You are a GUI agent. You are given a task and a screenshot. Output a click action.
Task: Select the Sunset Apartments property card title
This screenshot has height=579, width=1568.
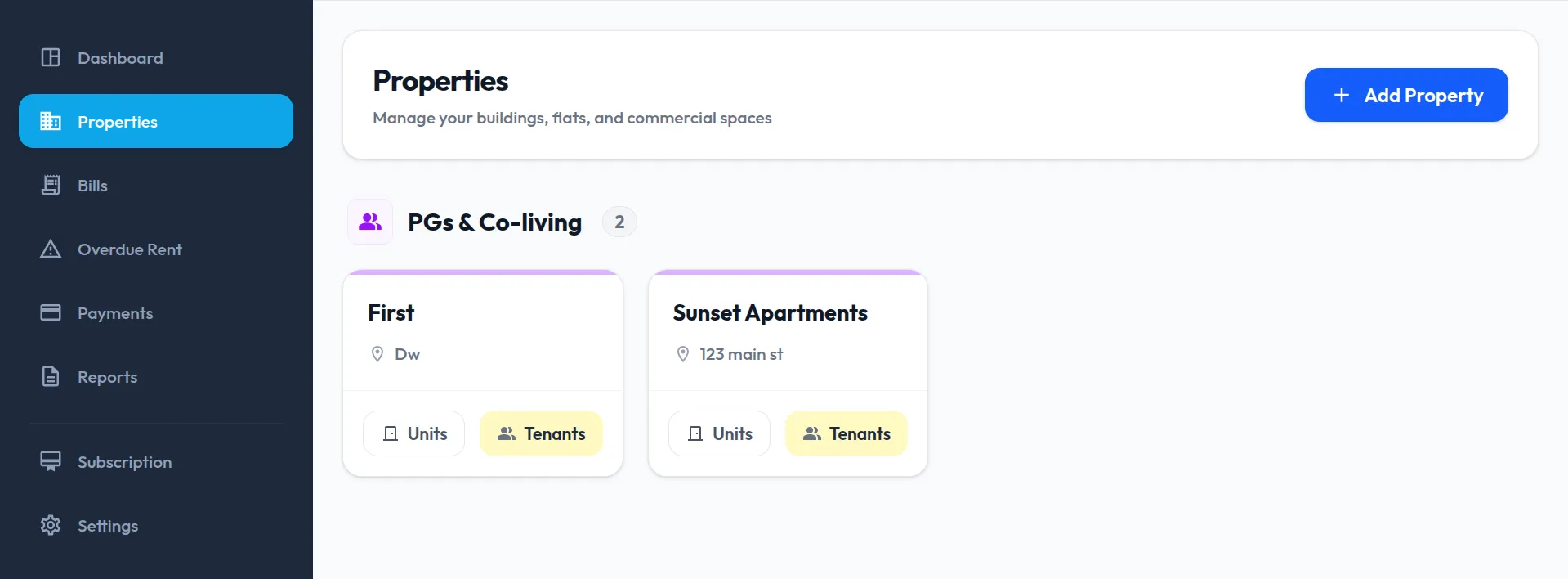(x=770, y=313)
